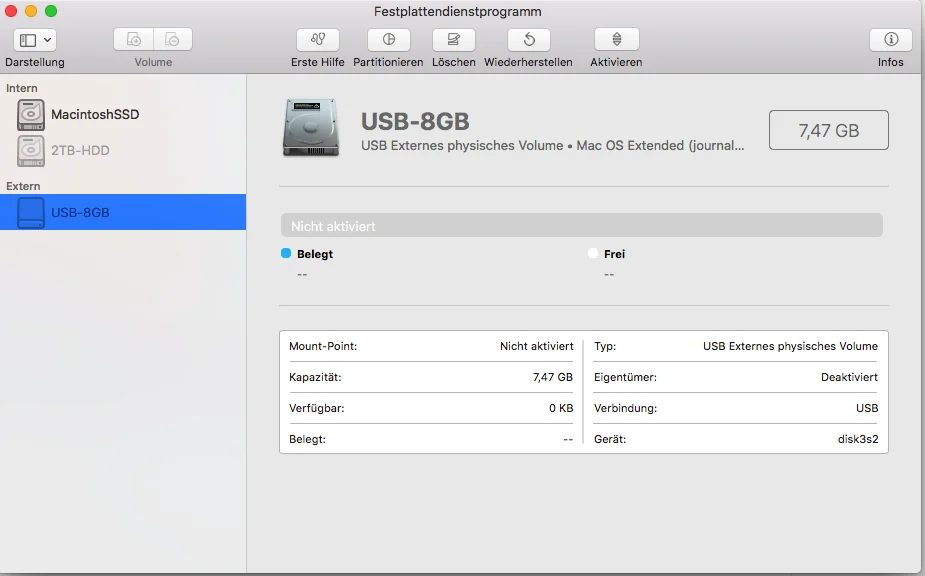925x576 pixels.
Task: Click the Nicht aktiviert usage bar
Action: [582, 225]
